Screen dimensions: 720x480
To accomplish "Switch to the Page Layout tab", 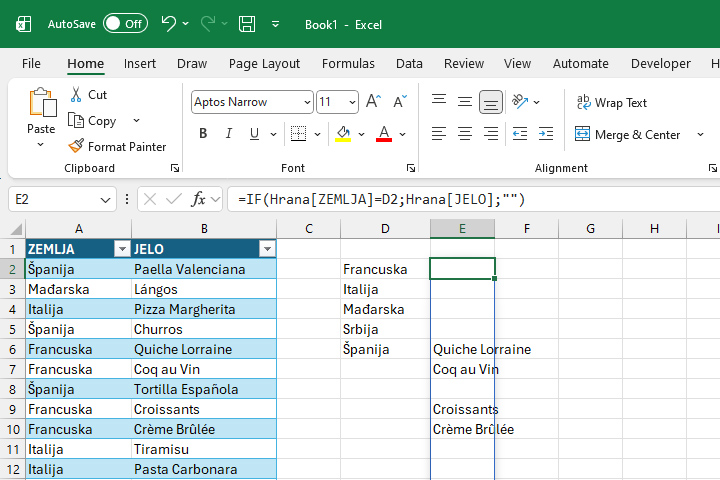I will (264, 63).
